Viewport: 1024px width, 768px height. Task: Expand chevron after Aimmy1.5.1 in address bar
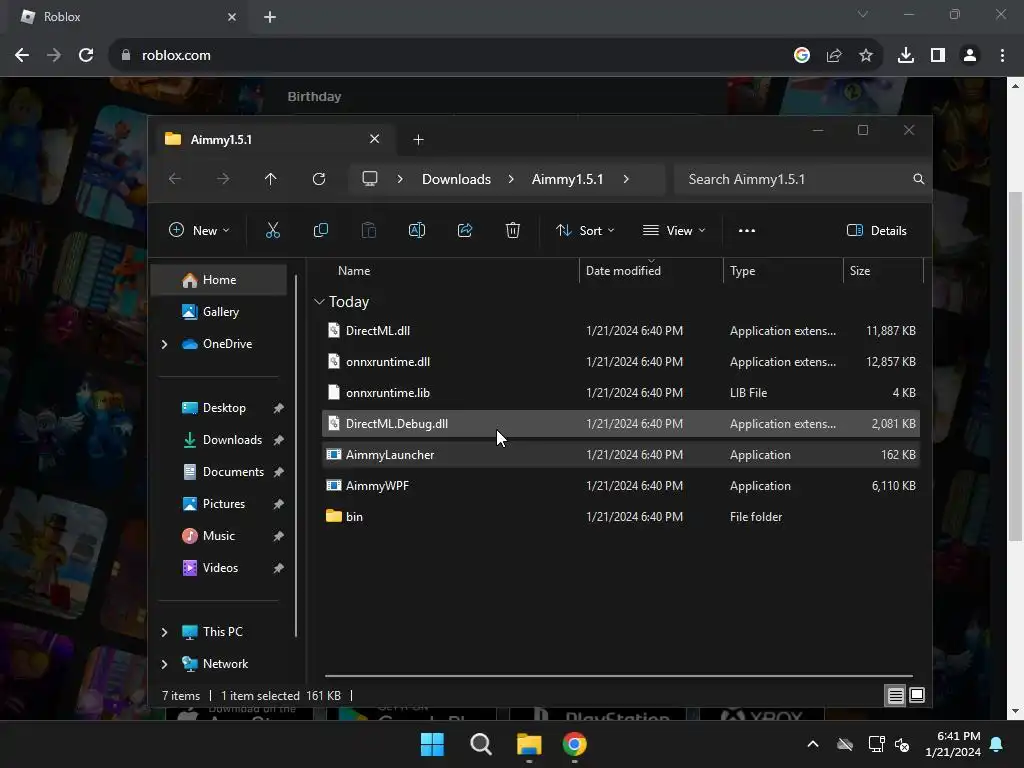[x=626, y=178]
